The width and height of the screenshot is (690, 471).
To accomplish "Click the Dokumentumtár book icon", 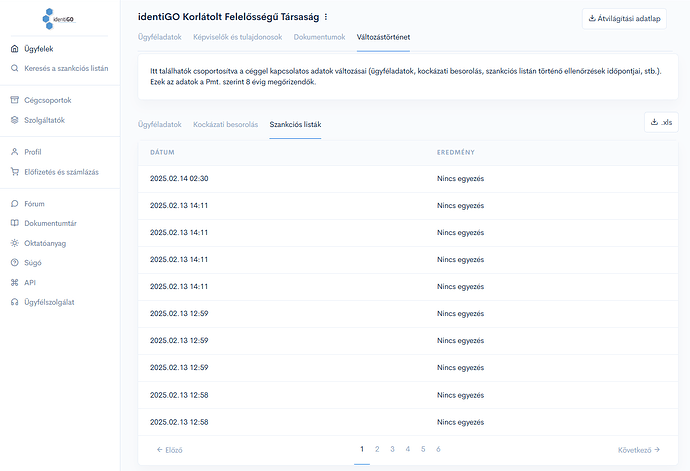I will pyautogui.click(x=15, y=223).
